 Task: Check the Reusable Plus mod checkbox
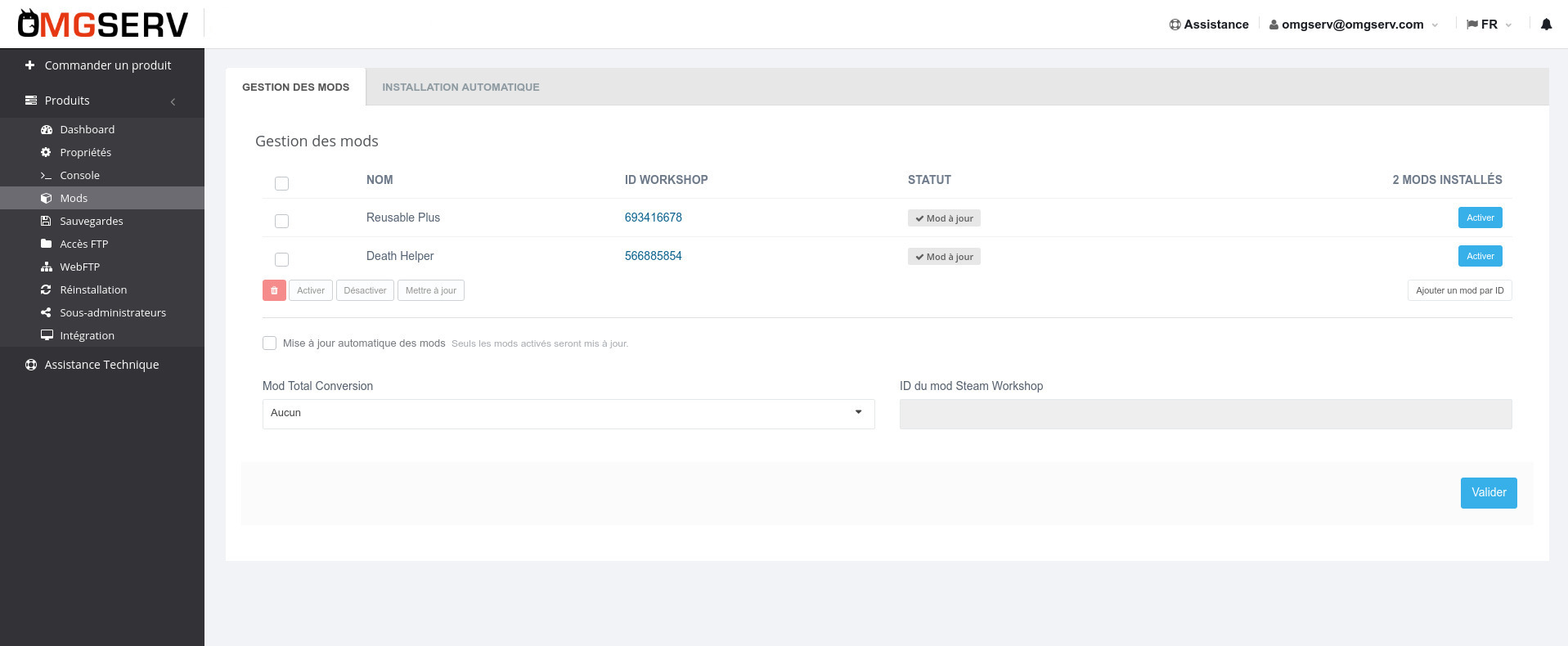282,221
